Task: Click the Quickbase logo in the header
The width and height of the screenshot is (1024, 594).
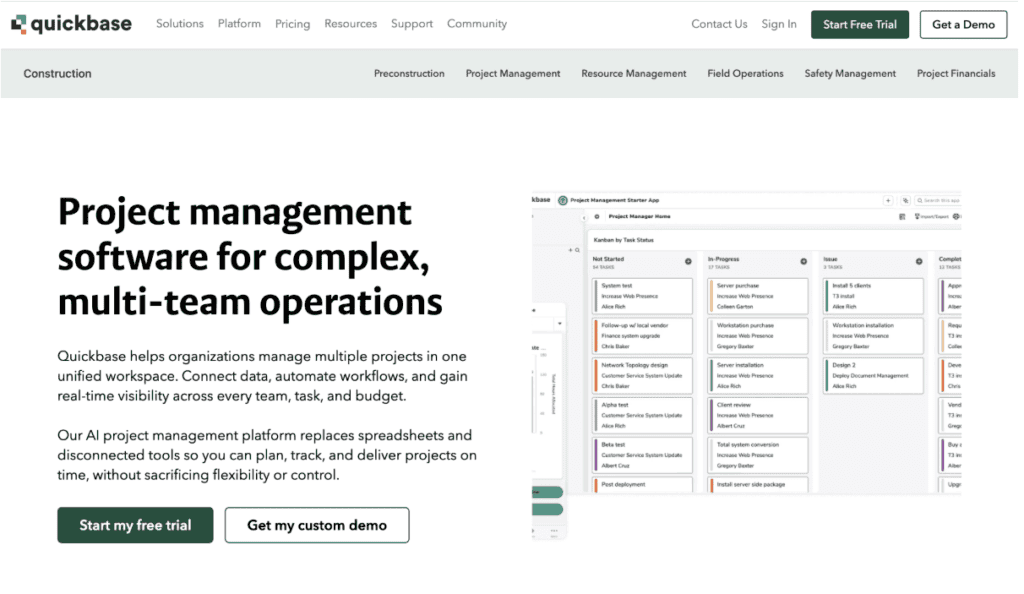Action: tap(71, 24)
